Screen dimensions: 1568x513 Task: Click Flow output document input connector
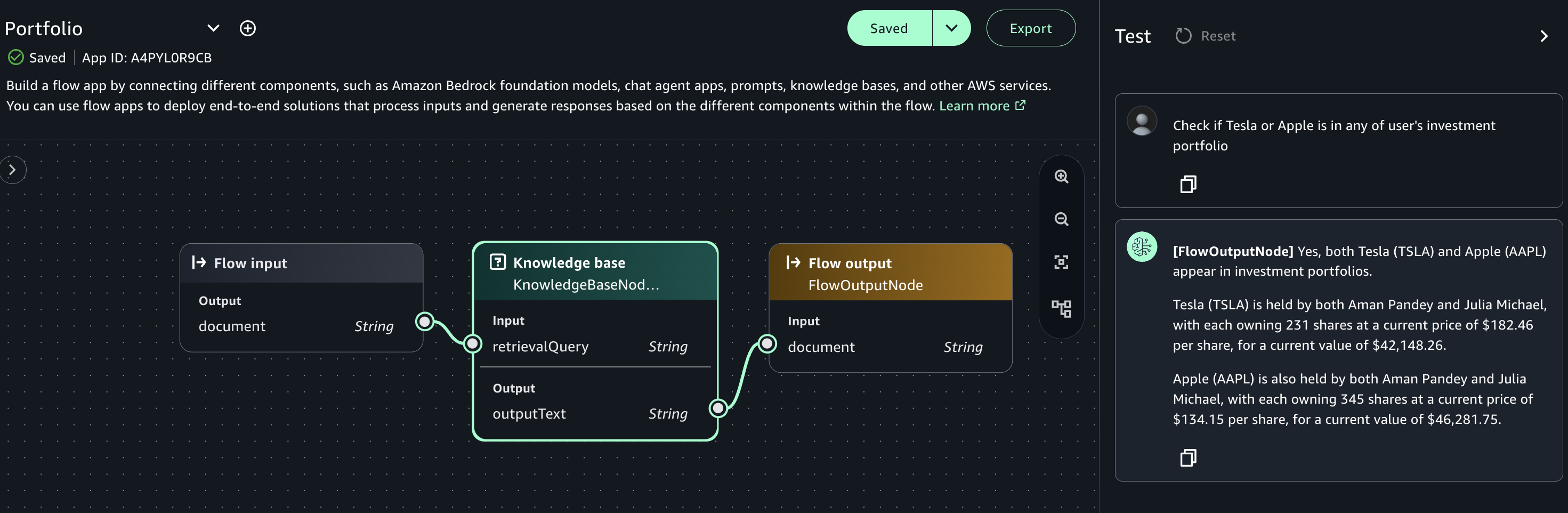767,343
